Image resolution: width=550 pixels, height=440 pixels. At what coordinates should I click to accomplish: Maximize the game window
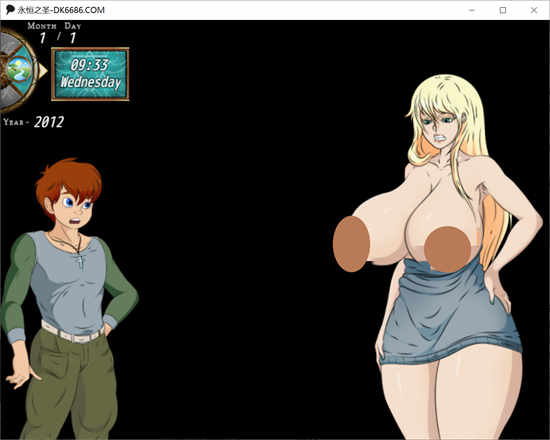[x=503, y=10]
